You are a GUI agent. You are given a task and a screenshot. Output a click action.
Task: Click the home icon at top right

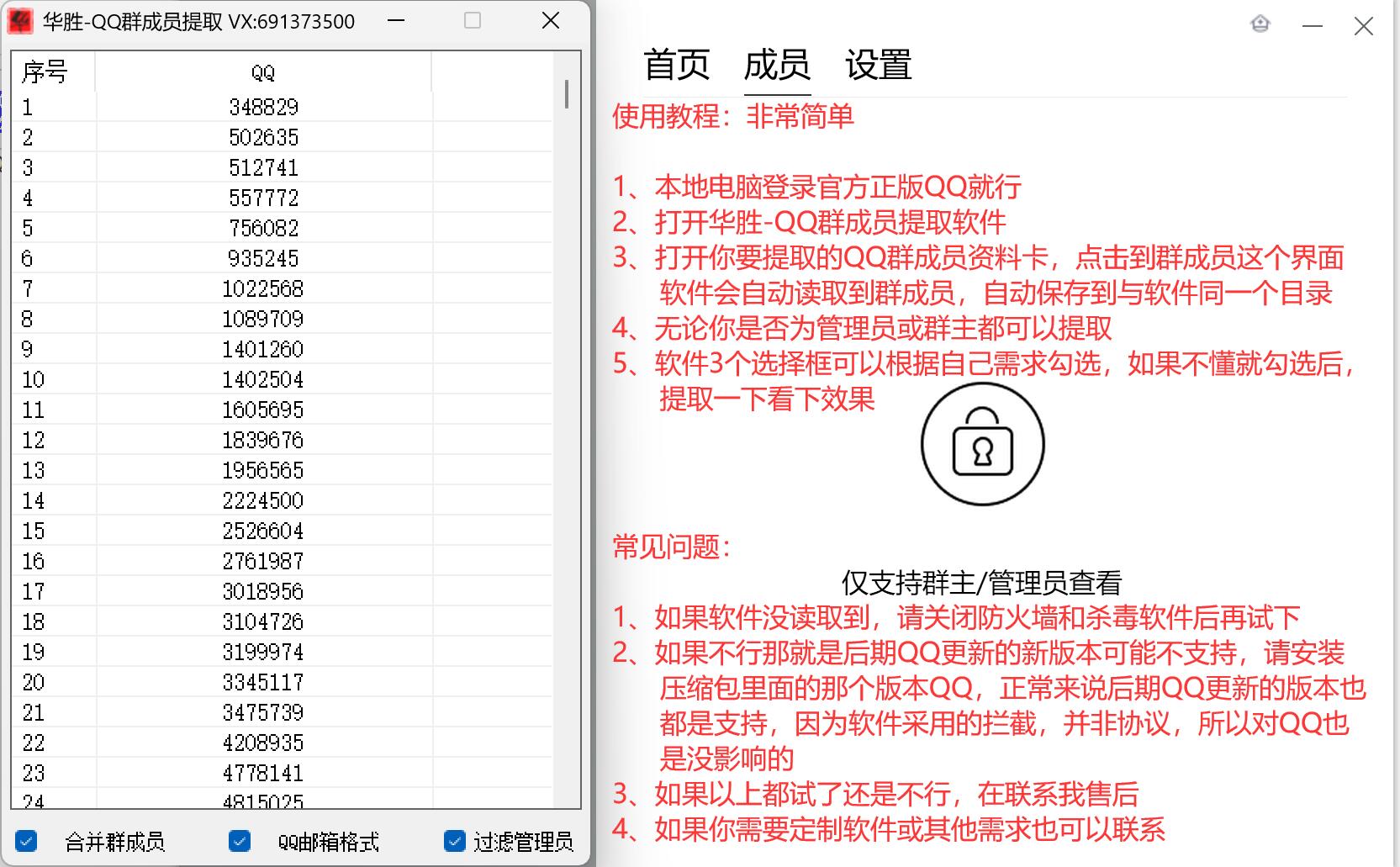coord(1260,24)
